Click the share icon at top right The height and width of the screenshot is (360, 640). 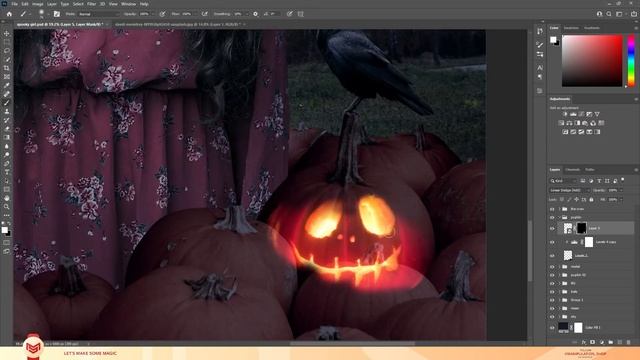(x=633, y=14)
